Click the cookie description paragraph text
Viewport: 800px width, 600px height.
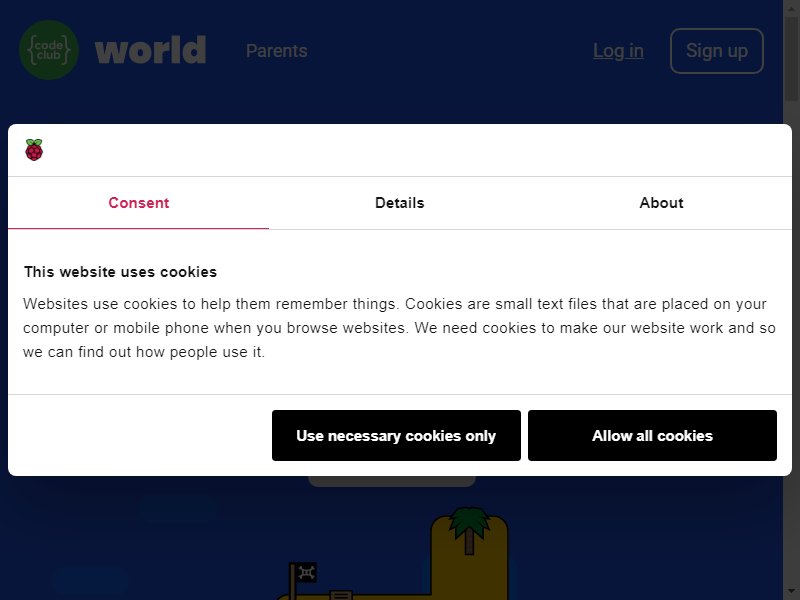399,328
